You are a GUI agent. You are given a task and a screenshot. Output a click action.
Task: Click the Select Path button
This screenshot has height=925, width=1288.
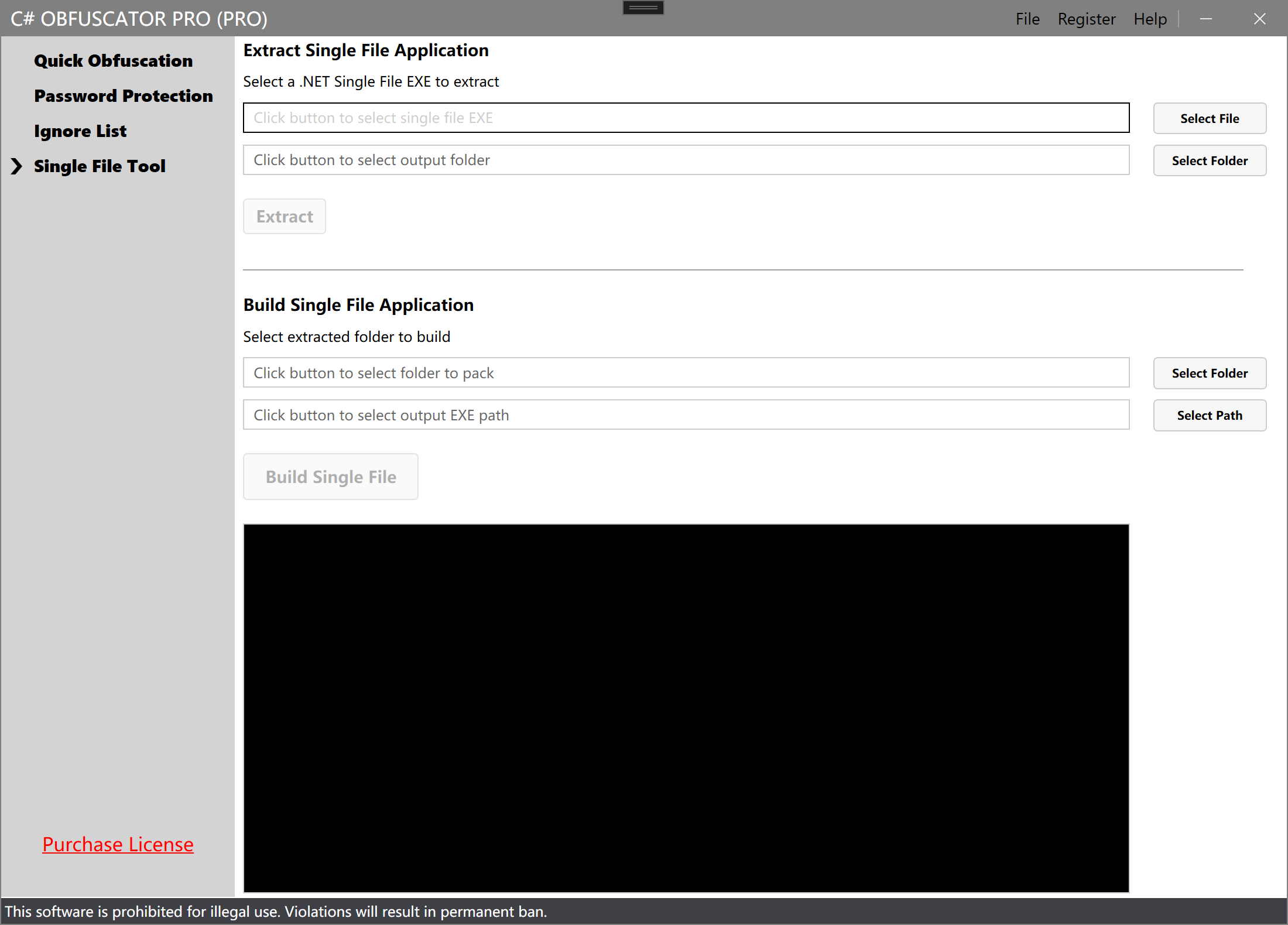click(x=1210, y=415)
